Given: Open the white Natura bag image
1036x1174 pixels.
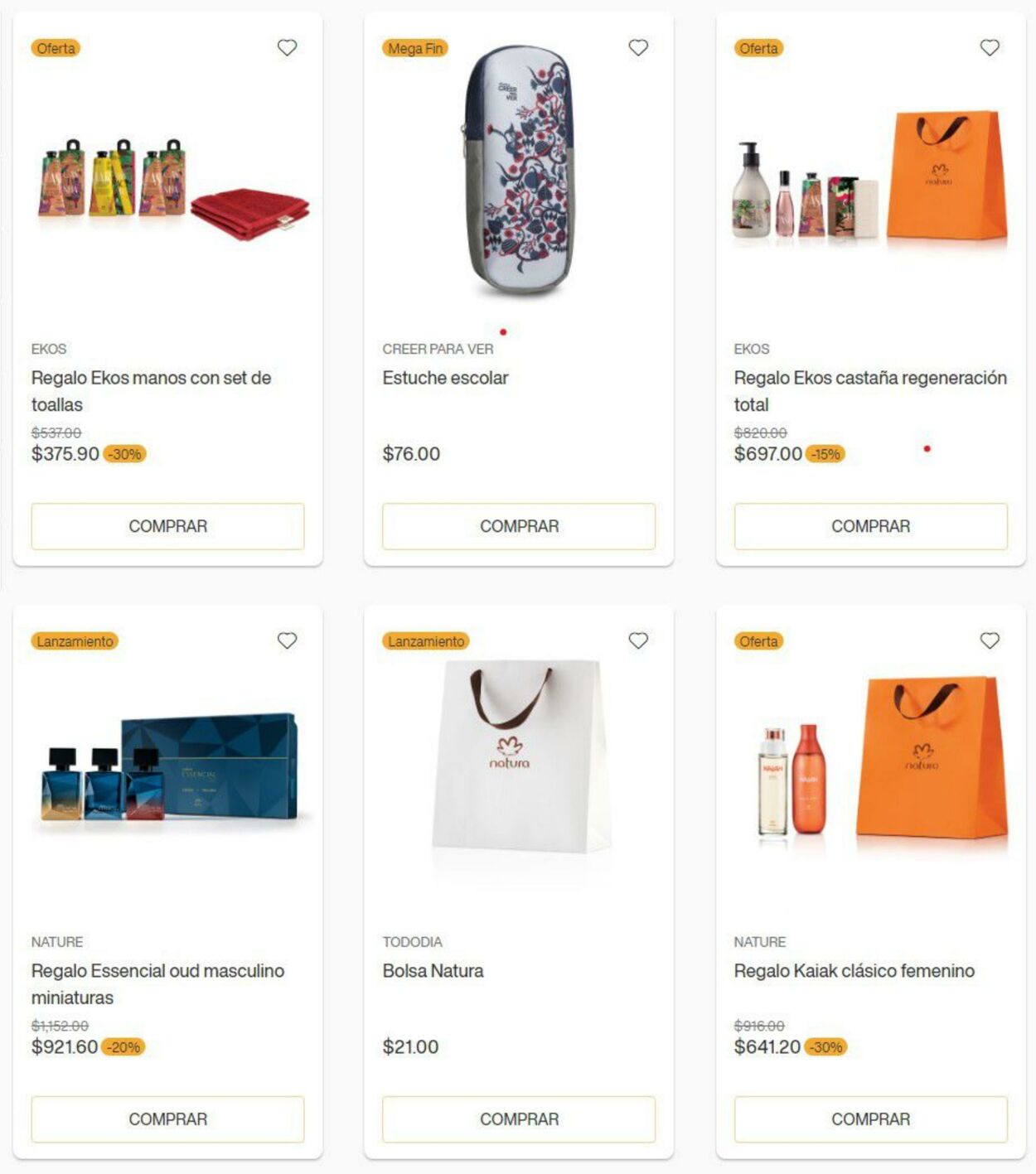Looking at the screenshot, I should 520,756.
